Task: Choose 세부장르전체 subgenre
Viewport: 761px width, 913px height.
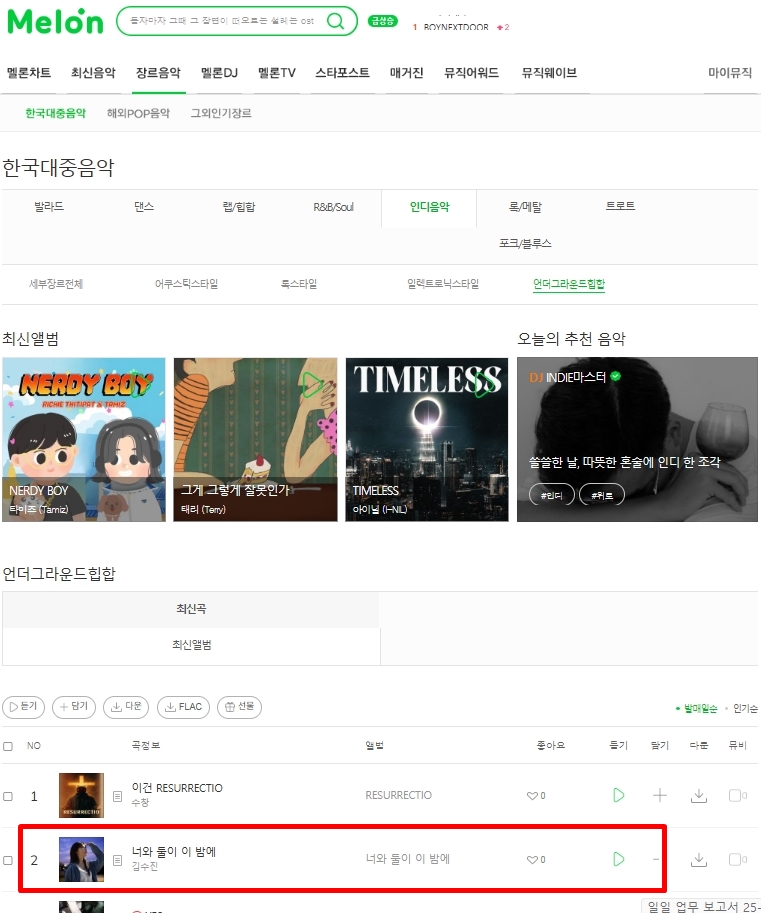Action: tap(56, 284)
